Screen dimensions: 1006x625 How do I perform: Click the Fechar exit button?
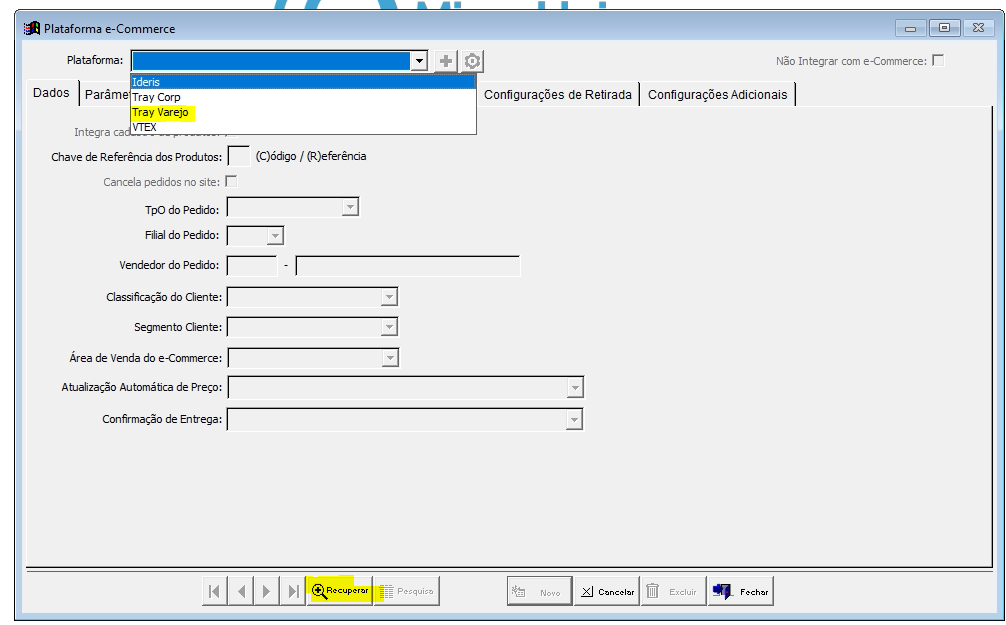pos(740,591)
